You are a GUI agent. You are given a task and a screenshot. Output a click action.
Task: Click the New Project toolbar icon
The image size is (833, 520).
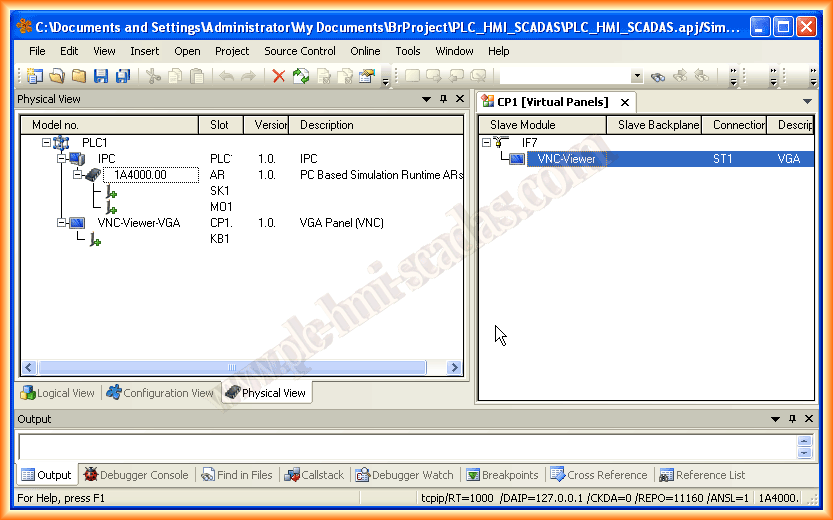tap(35, 76)
